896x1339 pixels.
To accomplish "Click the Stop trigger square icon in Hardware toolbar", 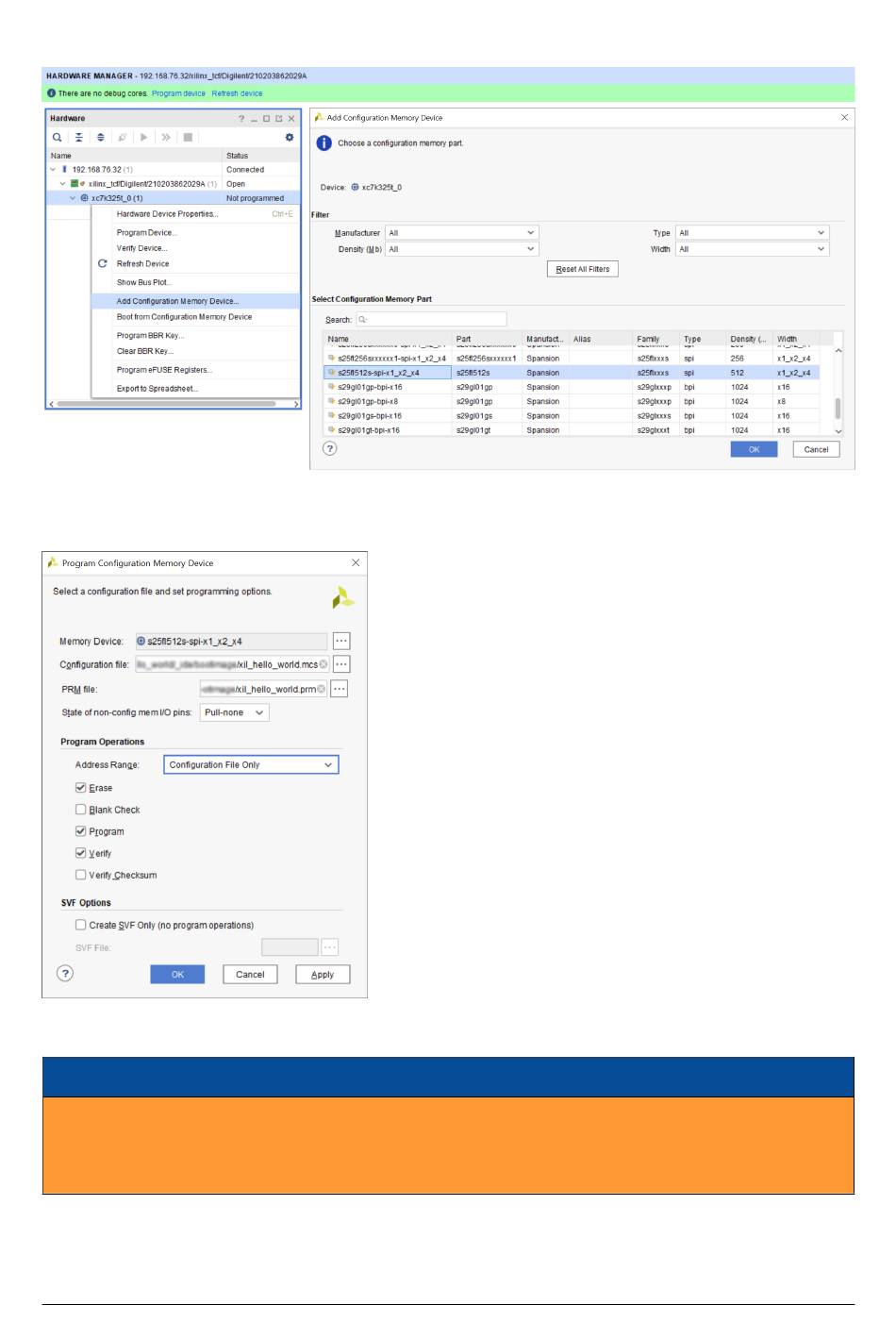I will [188, 137].
